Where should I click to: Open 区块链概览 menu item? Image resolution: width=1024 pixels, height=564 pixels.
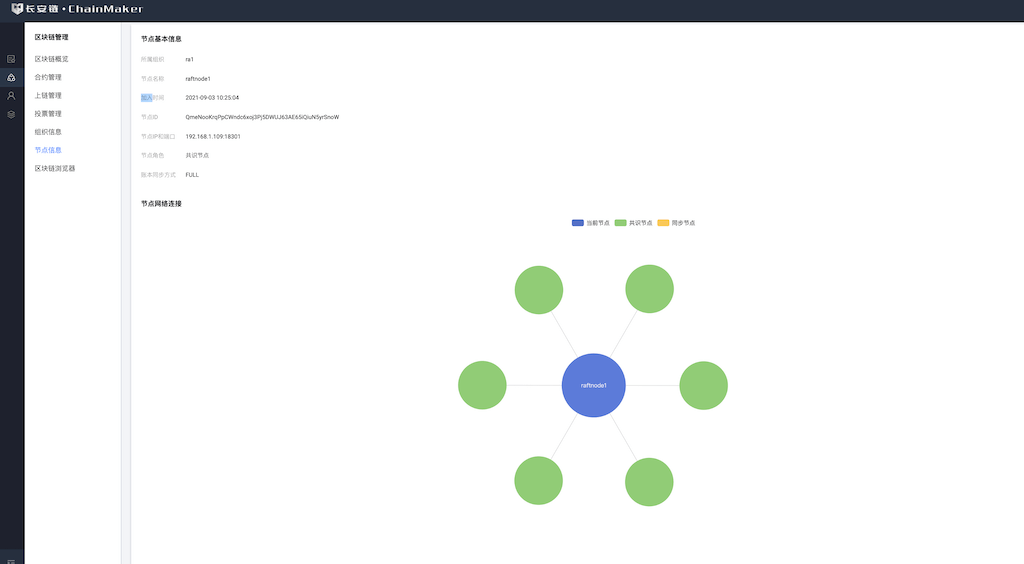tap(52, 59)
